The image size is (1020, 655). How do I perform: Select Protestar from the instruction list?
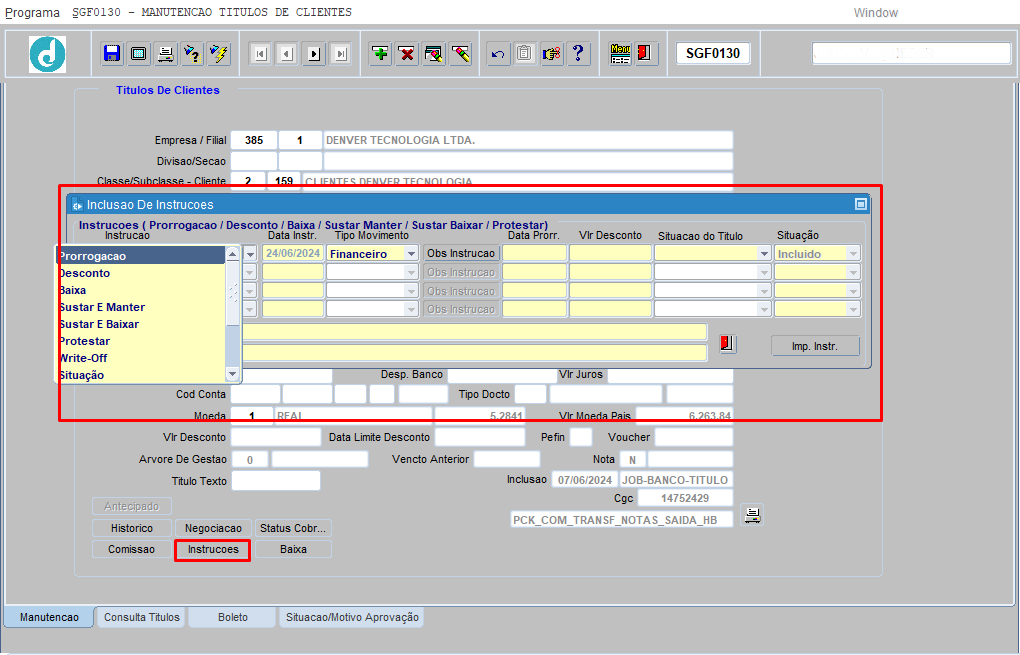(x=85, y=341)
